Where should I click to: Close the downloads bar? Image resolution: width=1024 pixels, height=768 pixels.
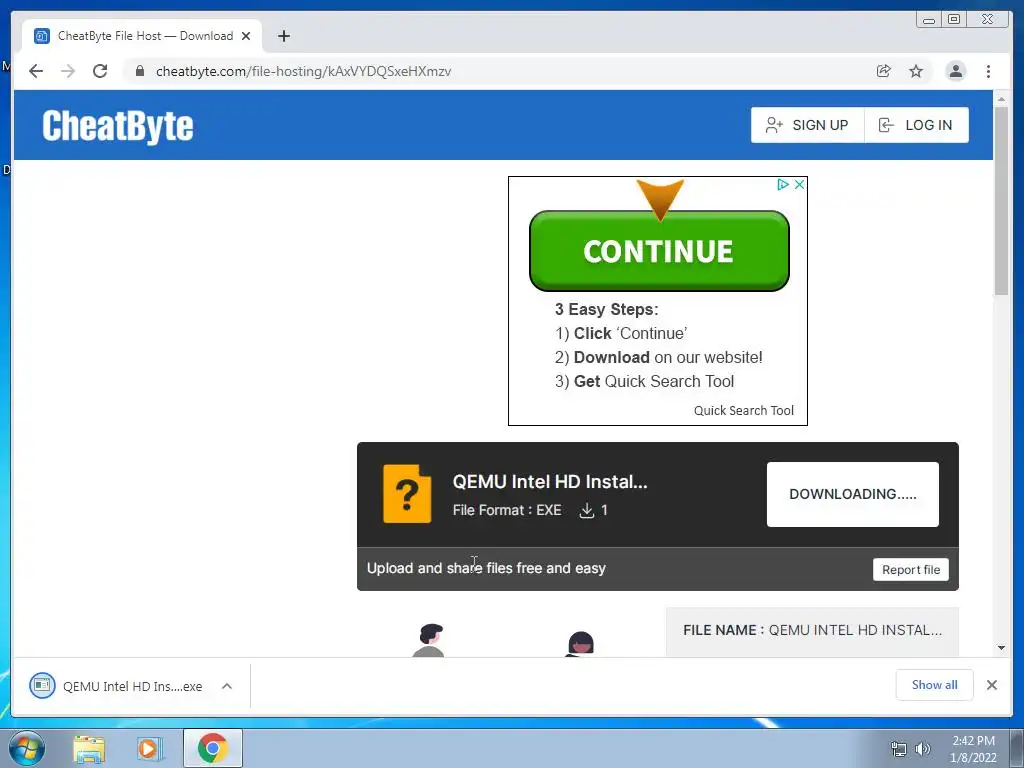[991, 684]
